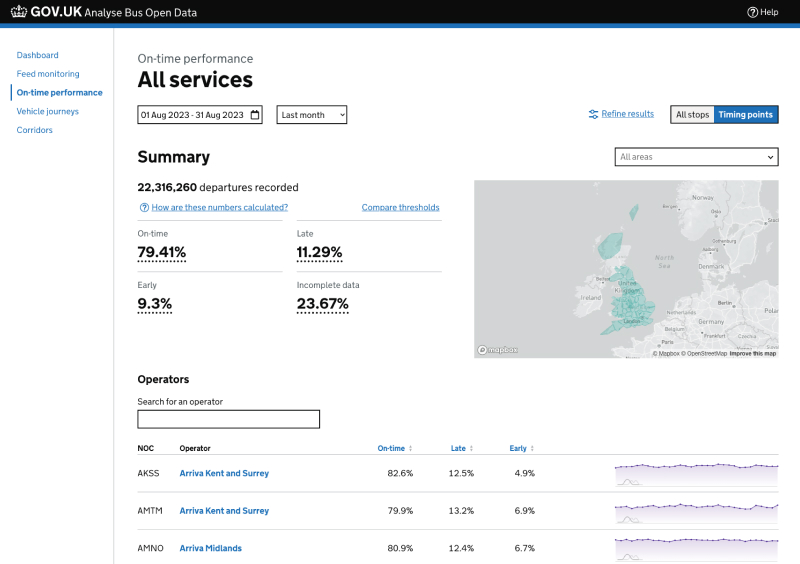Image resolution: width=800 pixels, height=564 pixels.
Task: Go to Dashboard in the sidebar
Action: [x=37, y=55]
